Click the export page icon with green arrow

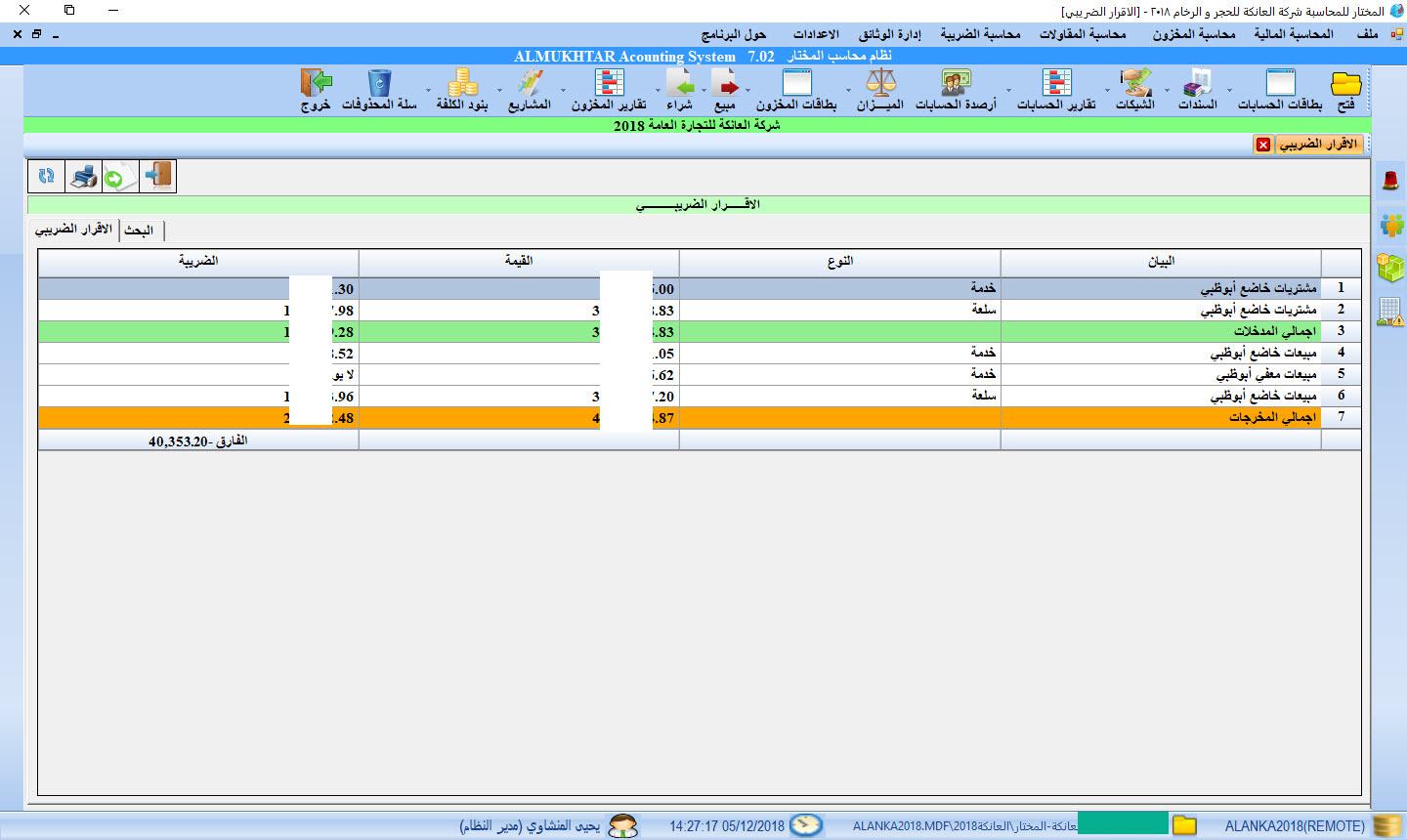pyautogui.click(x=120, y=177)
